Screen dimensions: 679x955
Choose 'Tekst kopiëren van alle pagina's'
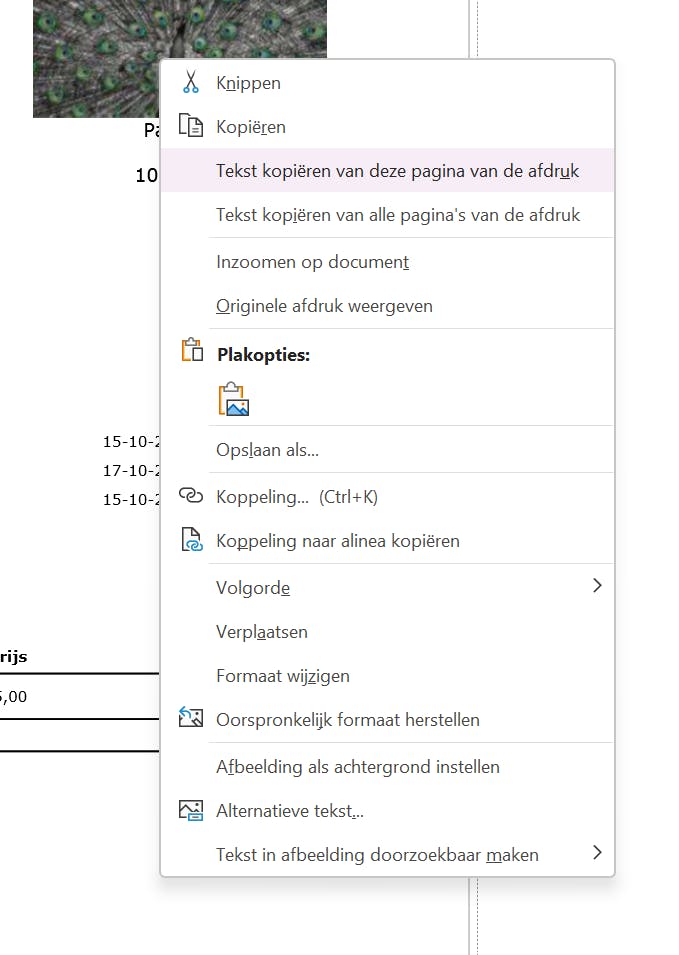[x=397, y=215]
